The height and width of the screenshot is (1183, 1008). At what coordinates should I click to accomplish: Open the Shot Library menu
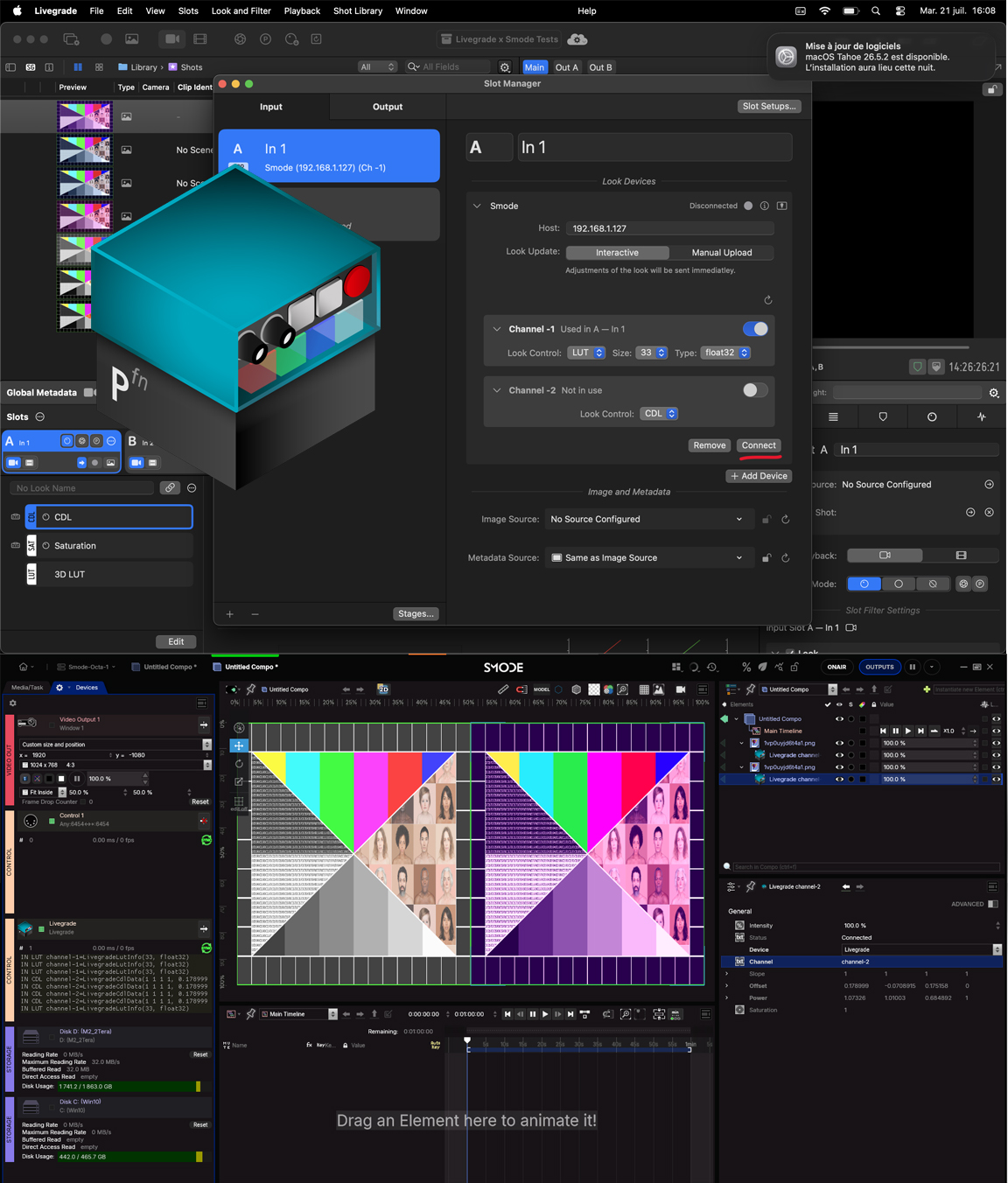coord(358,11)
